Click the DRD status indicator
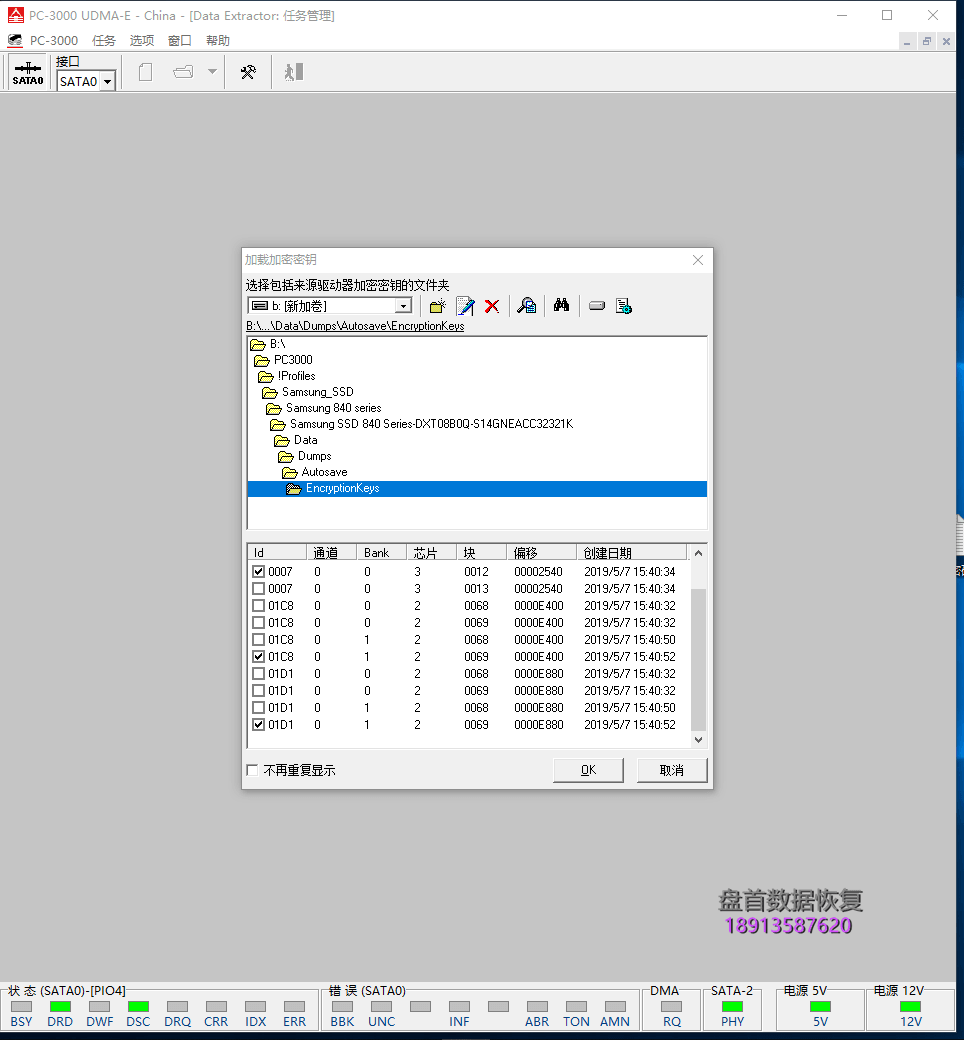This screenshot has width=964, height=1040. tap(60, 1006)
